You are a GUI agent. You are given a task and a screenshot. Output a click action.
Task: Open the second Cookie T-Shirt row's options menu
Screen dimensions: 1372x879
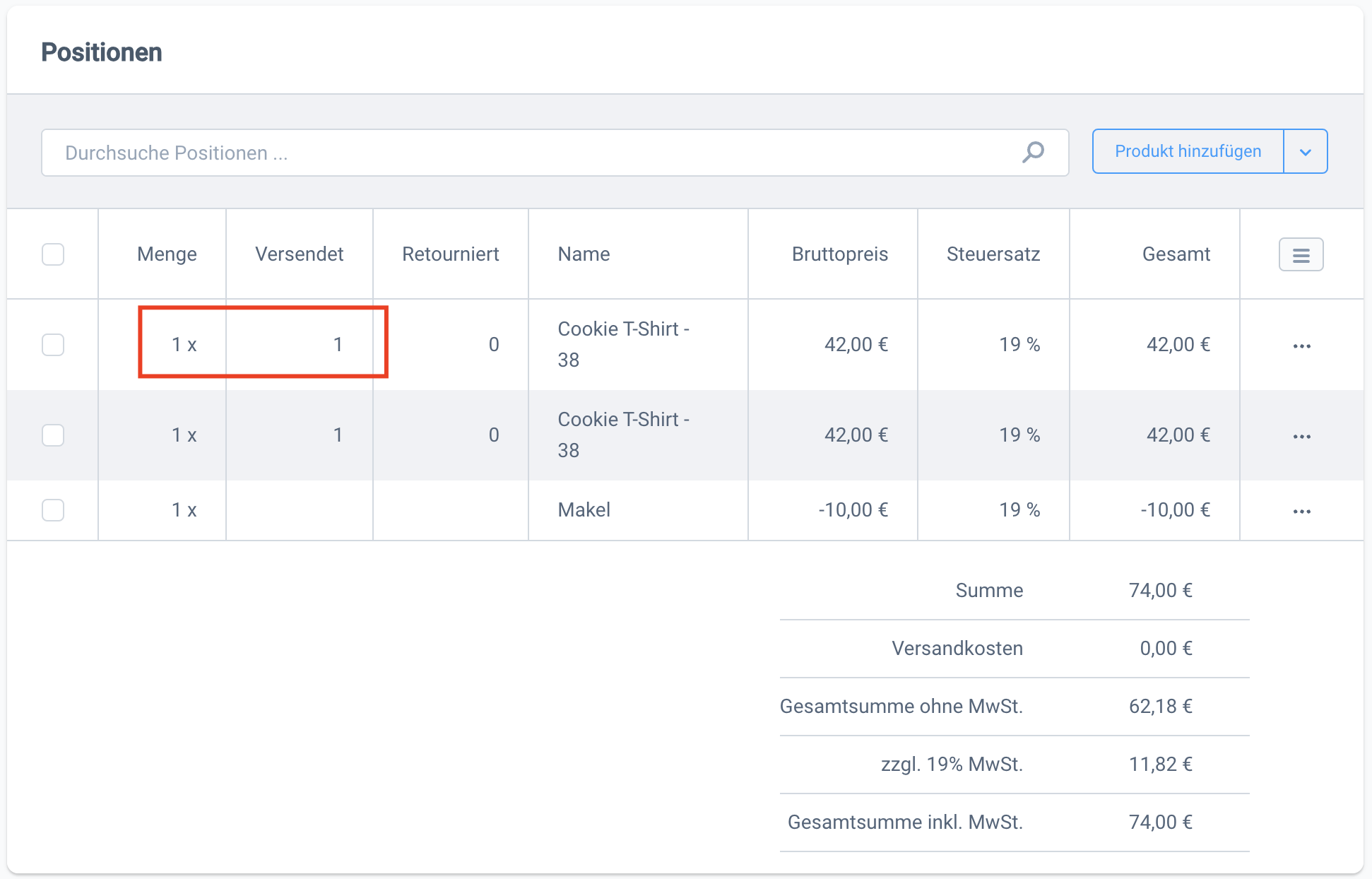[1301, 436]
